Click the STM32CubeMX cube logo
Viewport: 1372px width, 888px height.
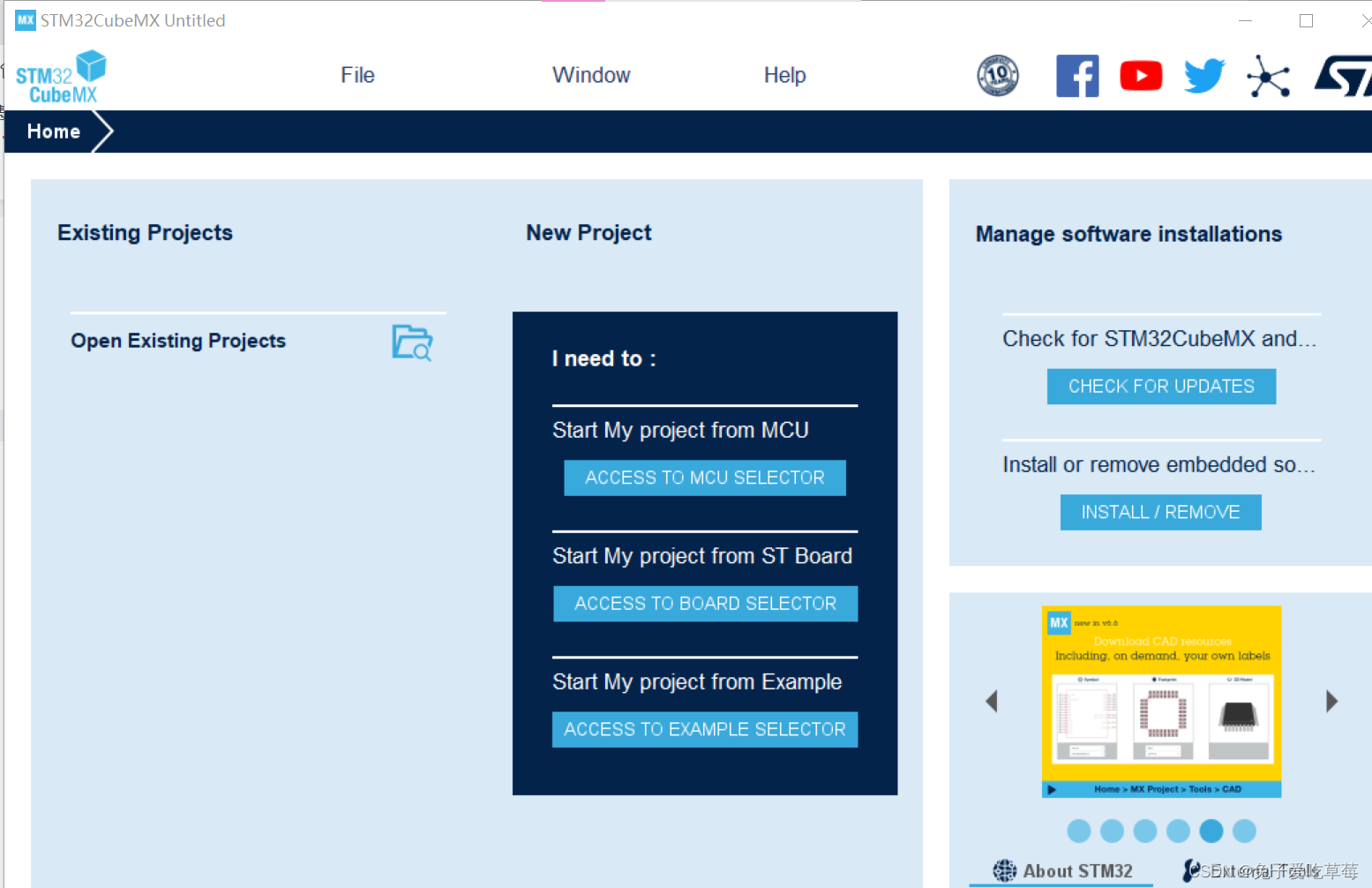61,77
